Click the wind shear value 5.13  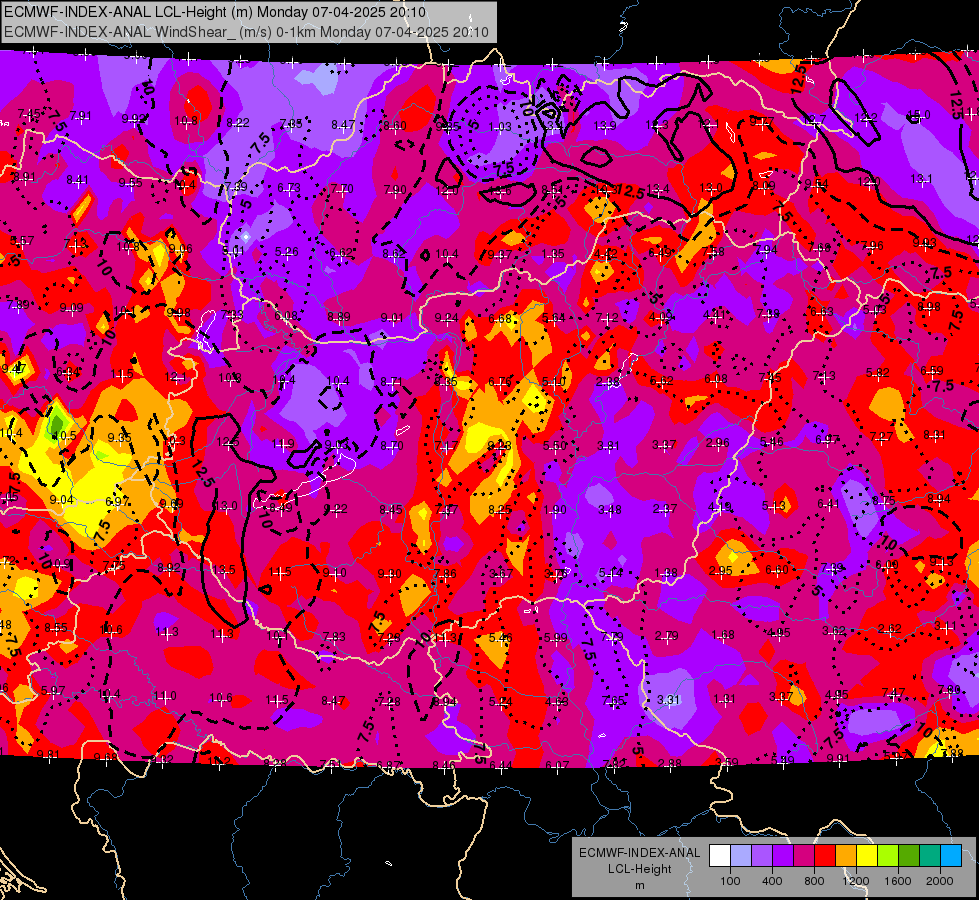(x=774, y=506)
